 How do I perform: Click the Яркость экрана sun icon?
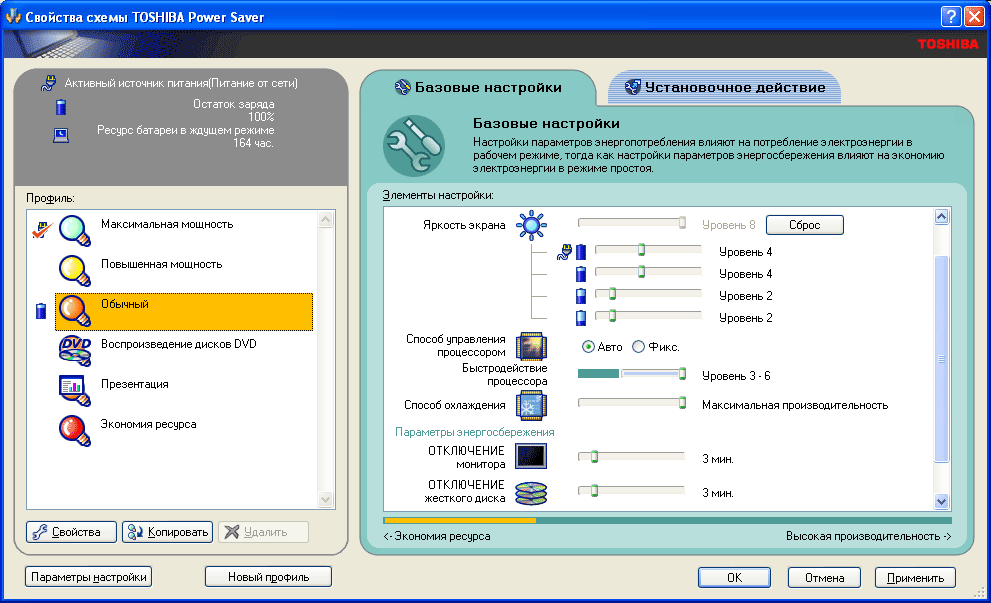531,225
